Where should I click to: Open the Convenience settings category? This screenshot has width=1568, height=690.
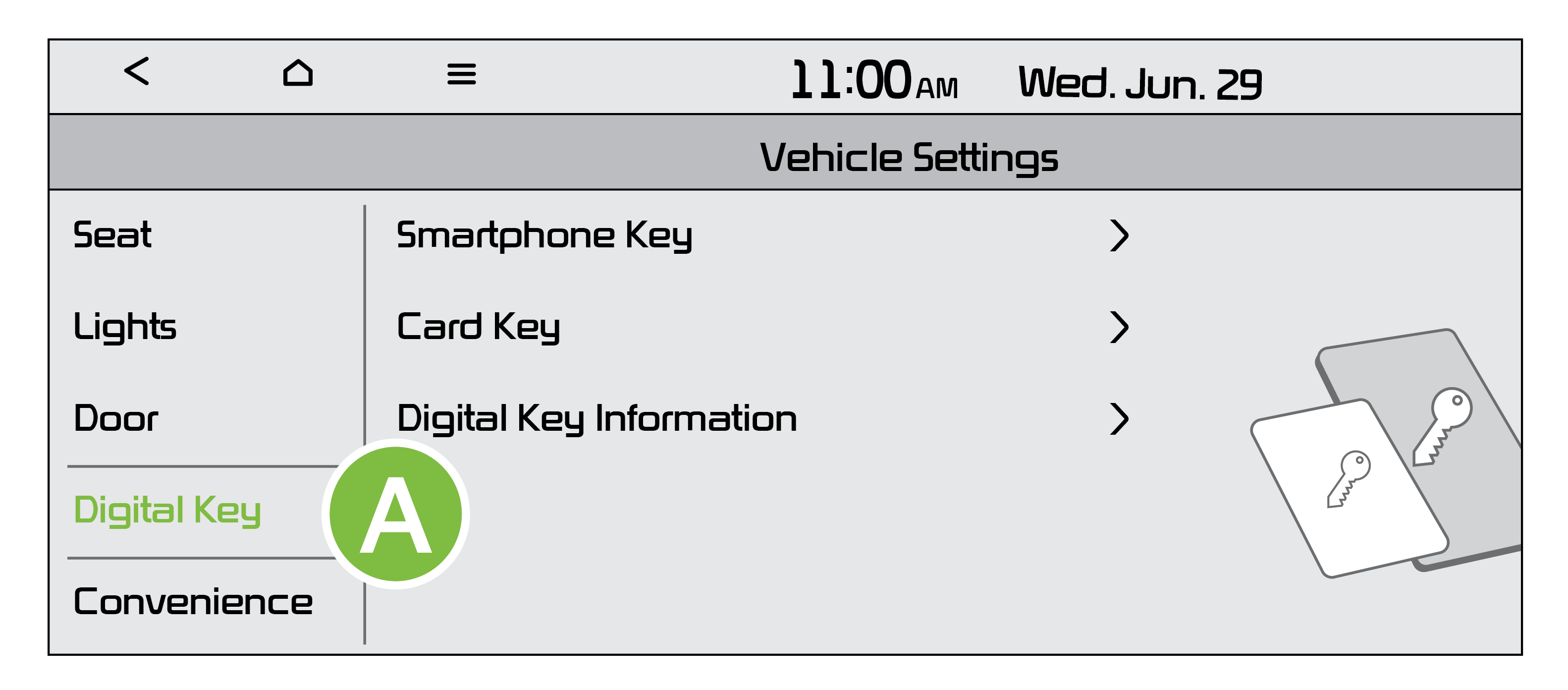(x=193, y=602)
